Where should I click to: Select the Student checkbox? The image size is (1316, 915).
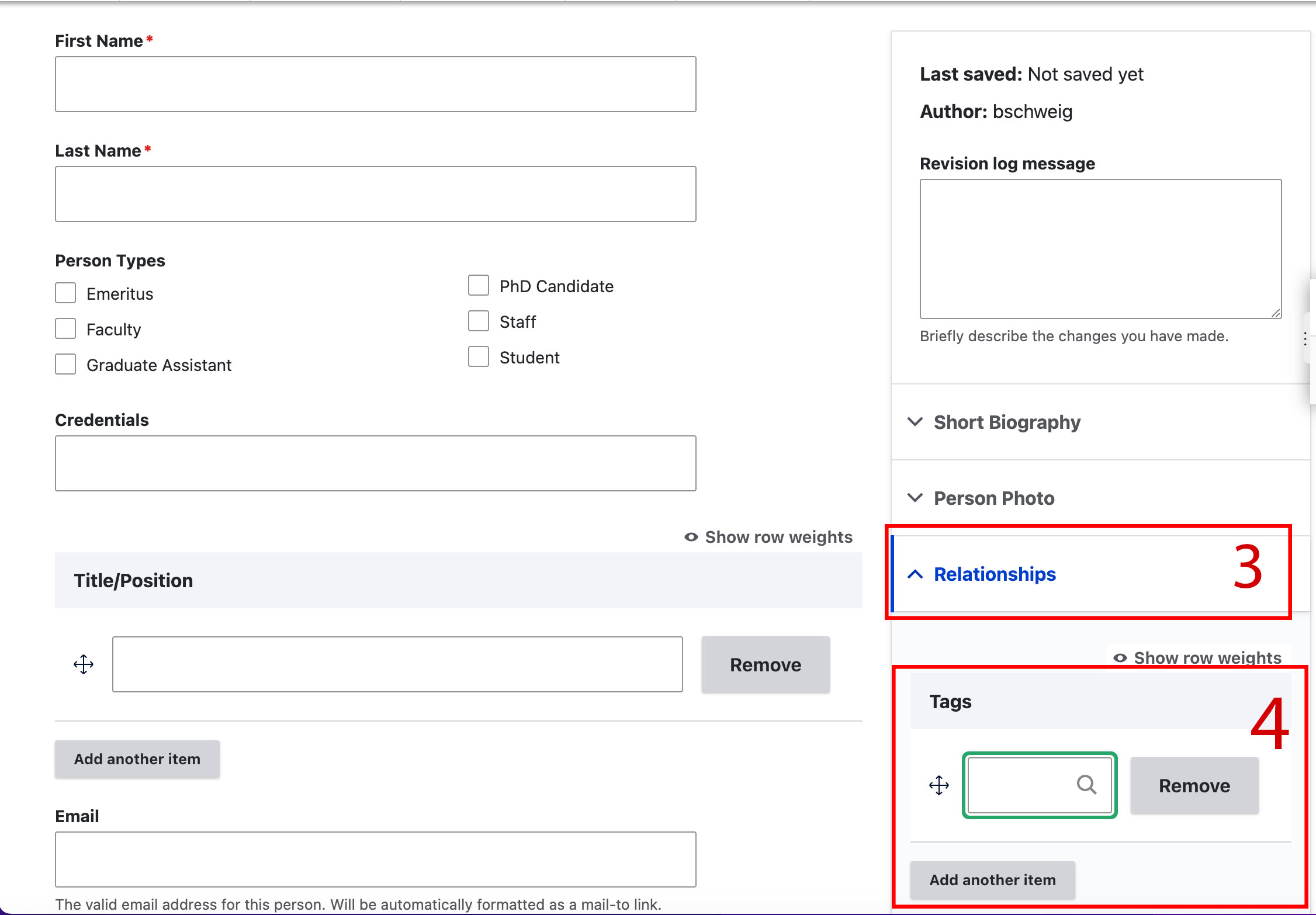[x=479, y=357]
